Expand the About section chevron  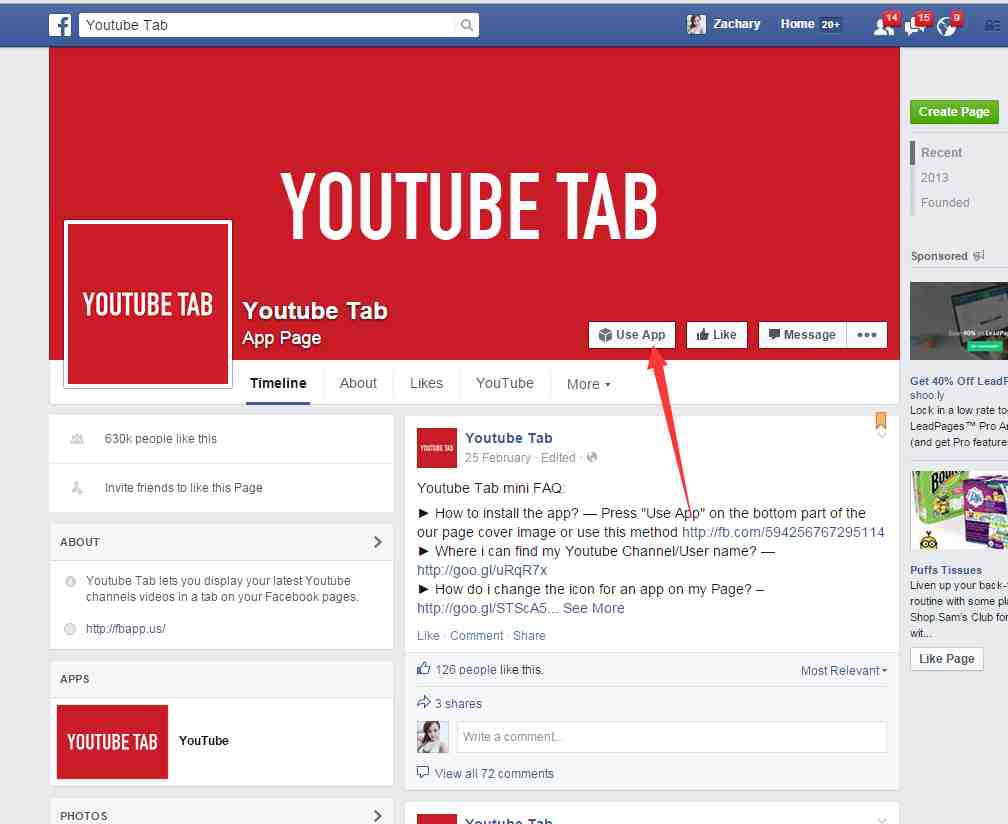pos(377,542)
